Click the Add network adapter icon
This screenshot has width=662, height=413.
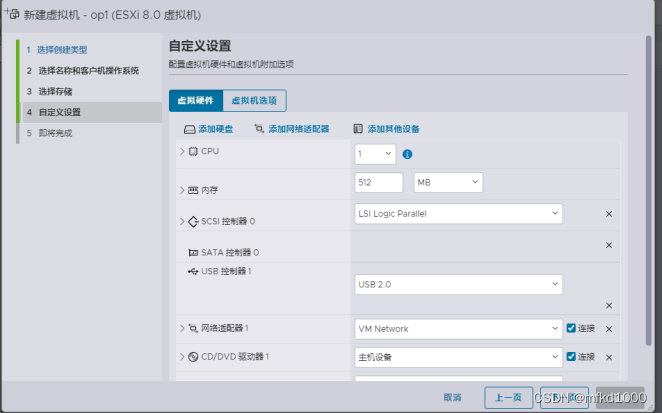(x=259, y=128)
